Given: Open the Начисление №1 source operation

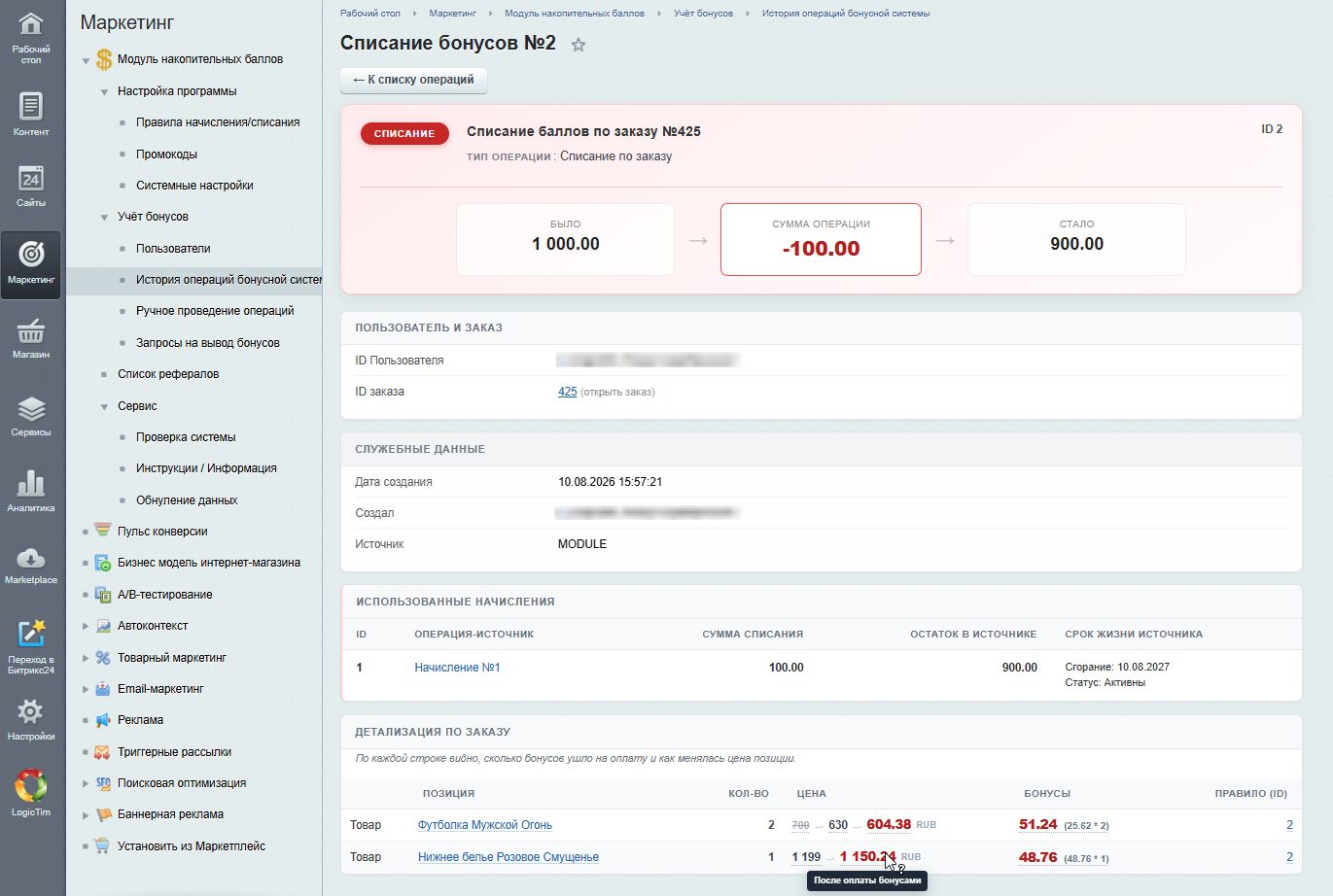Looking at the screenshot, I should pos(457,668).
